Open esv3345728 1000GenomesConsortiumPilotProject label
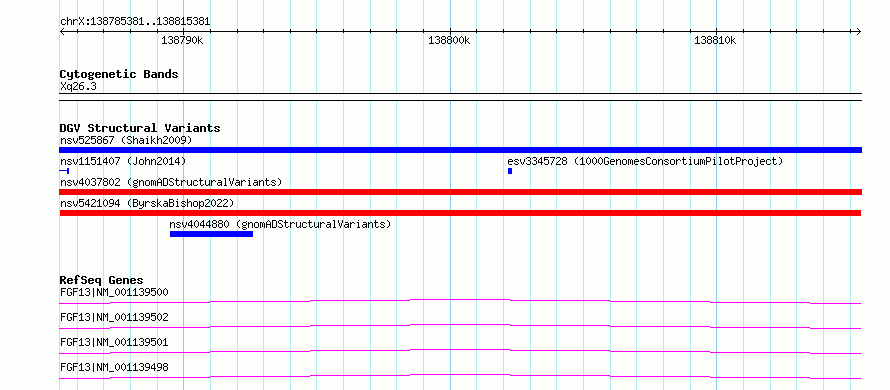 pos(645,161)
